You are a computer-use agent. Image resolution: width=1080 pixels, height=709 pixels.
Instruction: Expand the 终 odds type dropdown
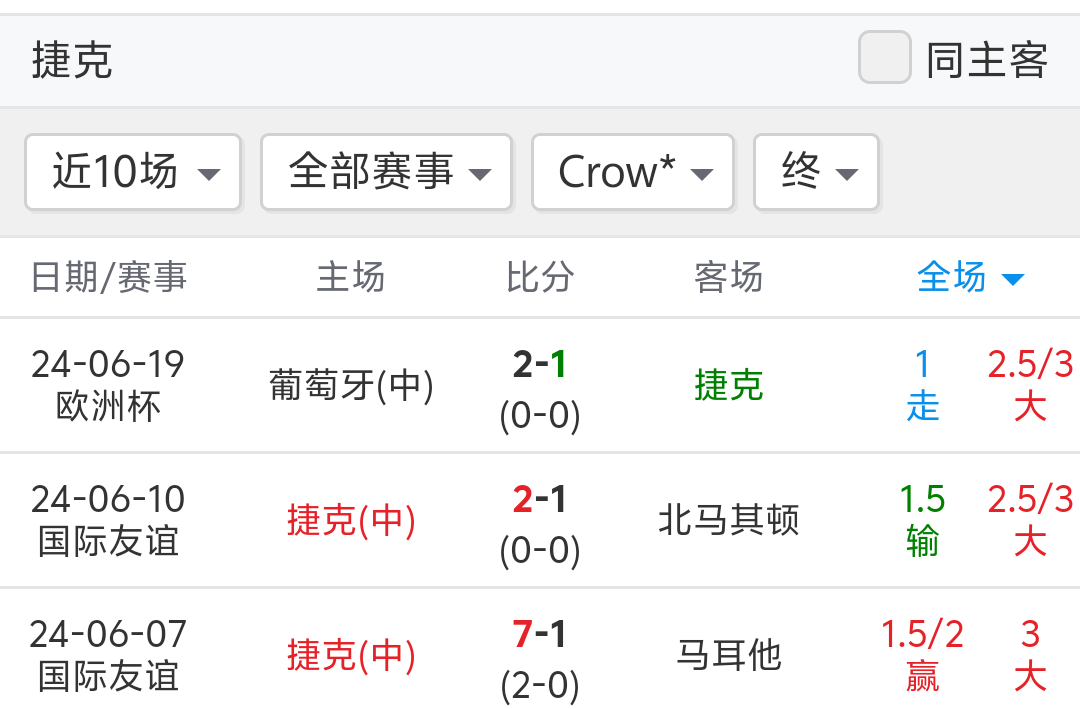817,172
